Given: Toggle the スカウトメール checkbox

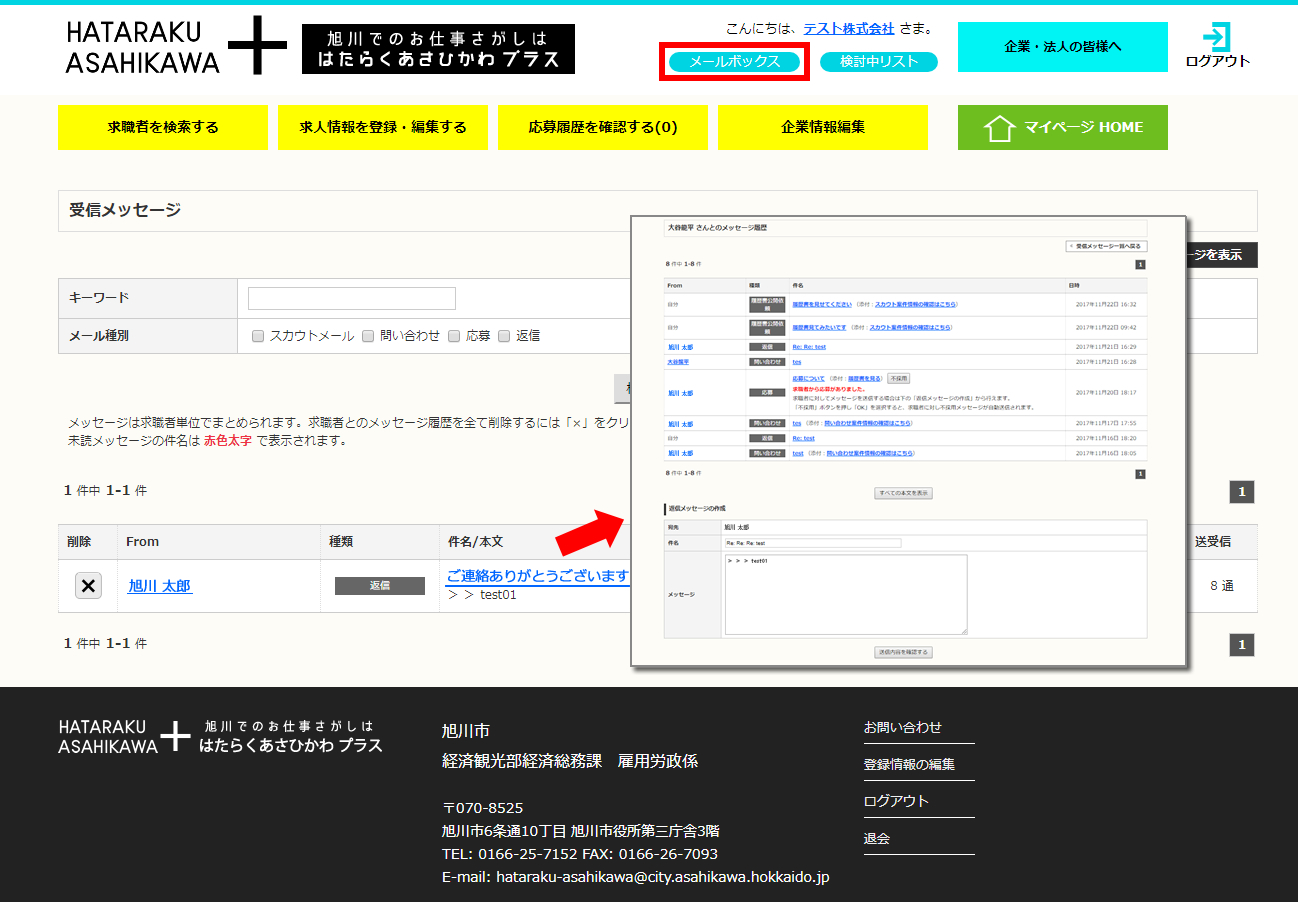Looking at the screenshot, I should coord(258,336).
